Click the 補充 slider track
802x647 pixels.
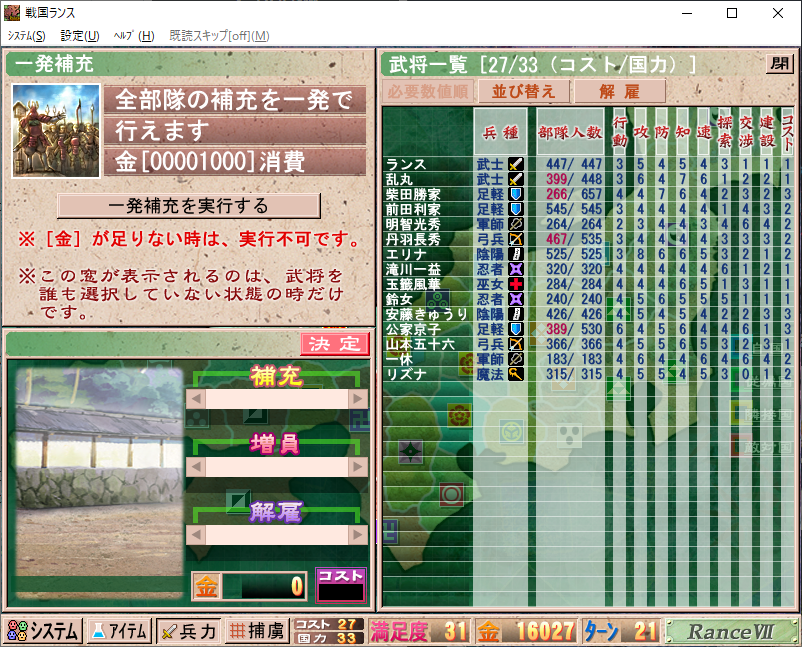[x=277, y=399]
